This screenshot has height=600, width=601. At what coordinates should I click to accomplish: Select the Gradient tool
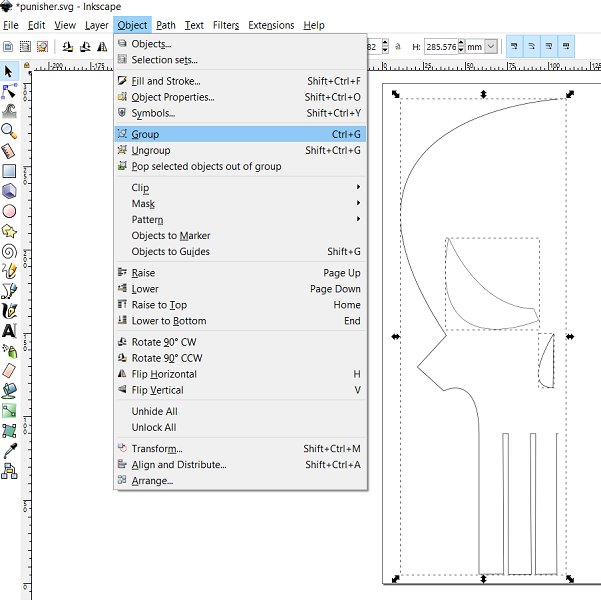point(9,411)
